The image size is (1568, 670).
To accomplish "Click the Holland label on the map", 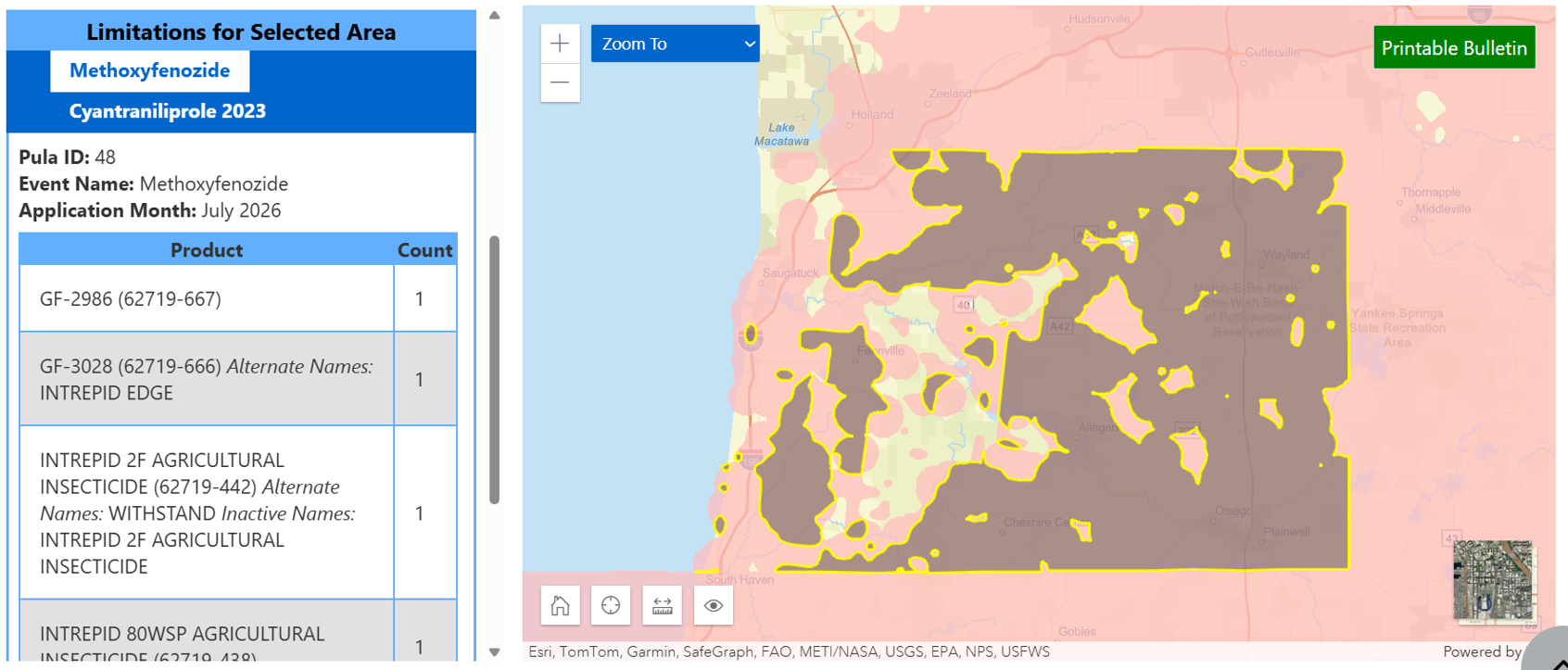I will pyautogui.click(x=872, y=114).
